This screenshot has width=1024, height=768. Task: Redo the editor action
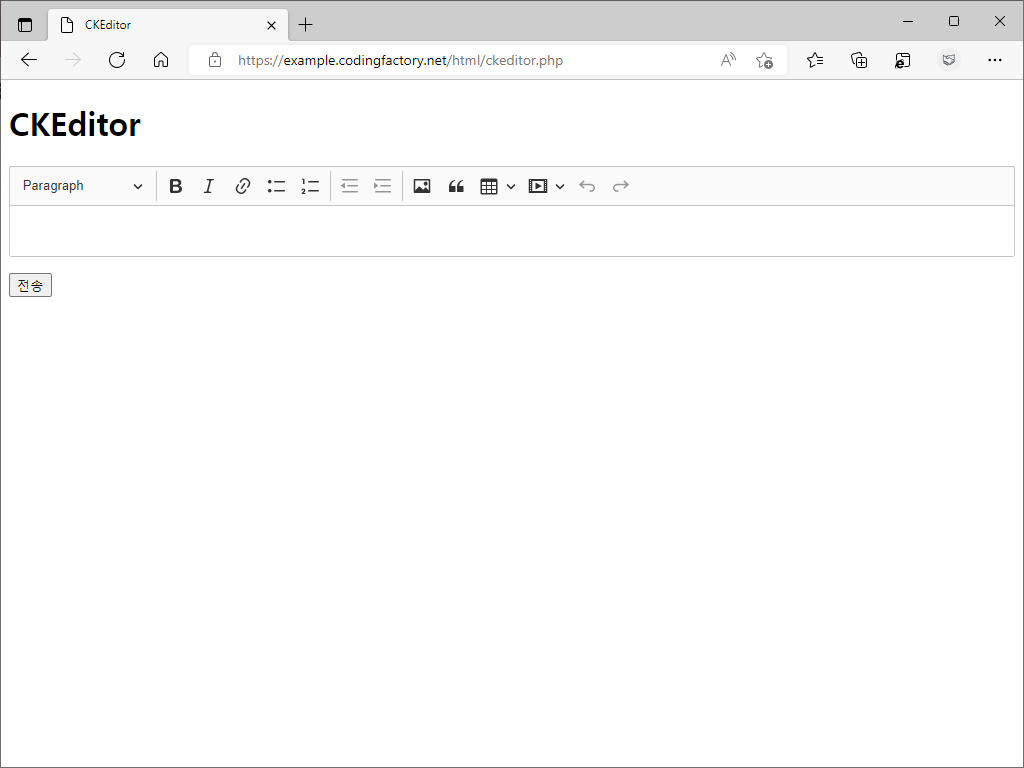[620, 186]
